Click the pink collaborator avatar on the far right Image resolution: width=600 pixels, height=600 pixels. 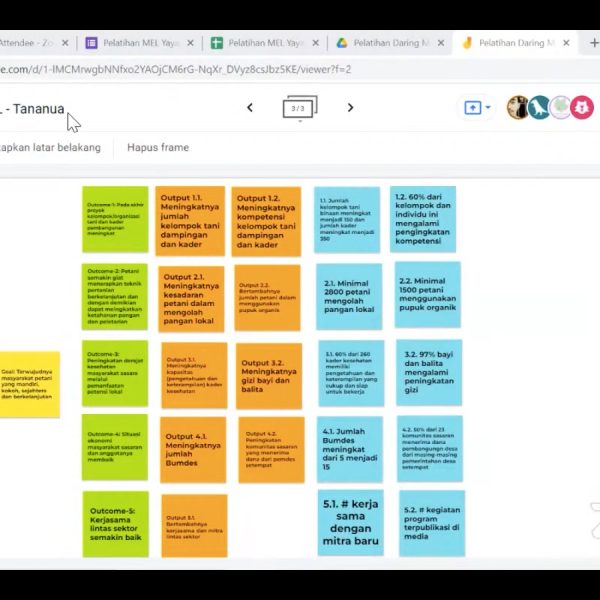582,108
